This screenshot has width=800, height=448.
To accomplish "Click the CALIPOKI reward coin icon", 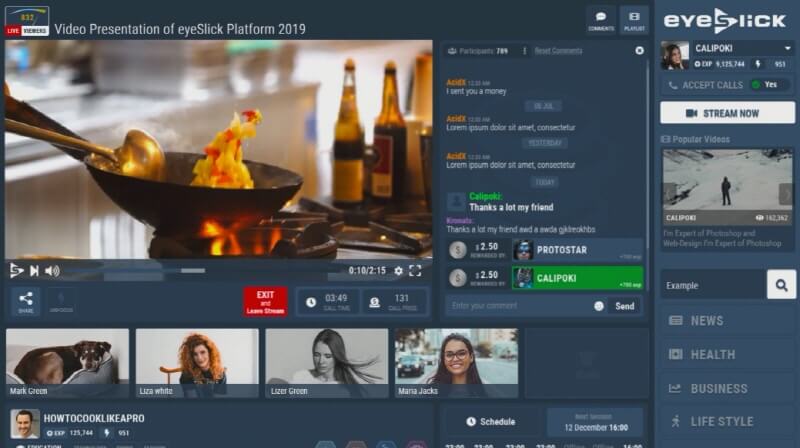I will 458,278.
